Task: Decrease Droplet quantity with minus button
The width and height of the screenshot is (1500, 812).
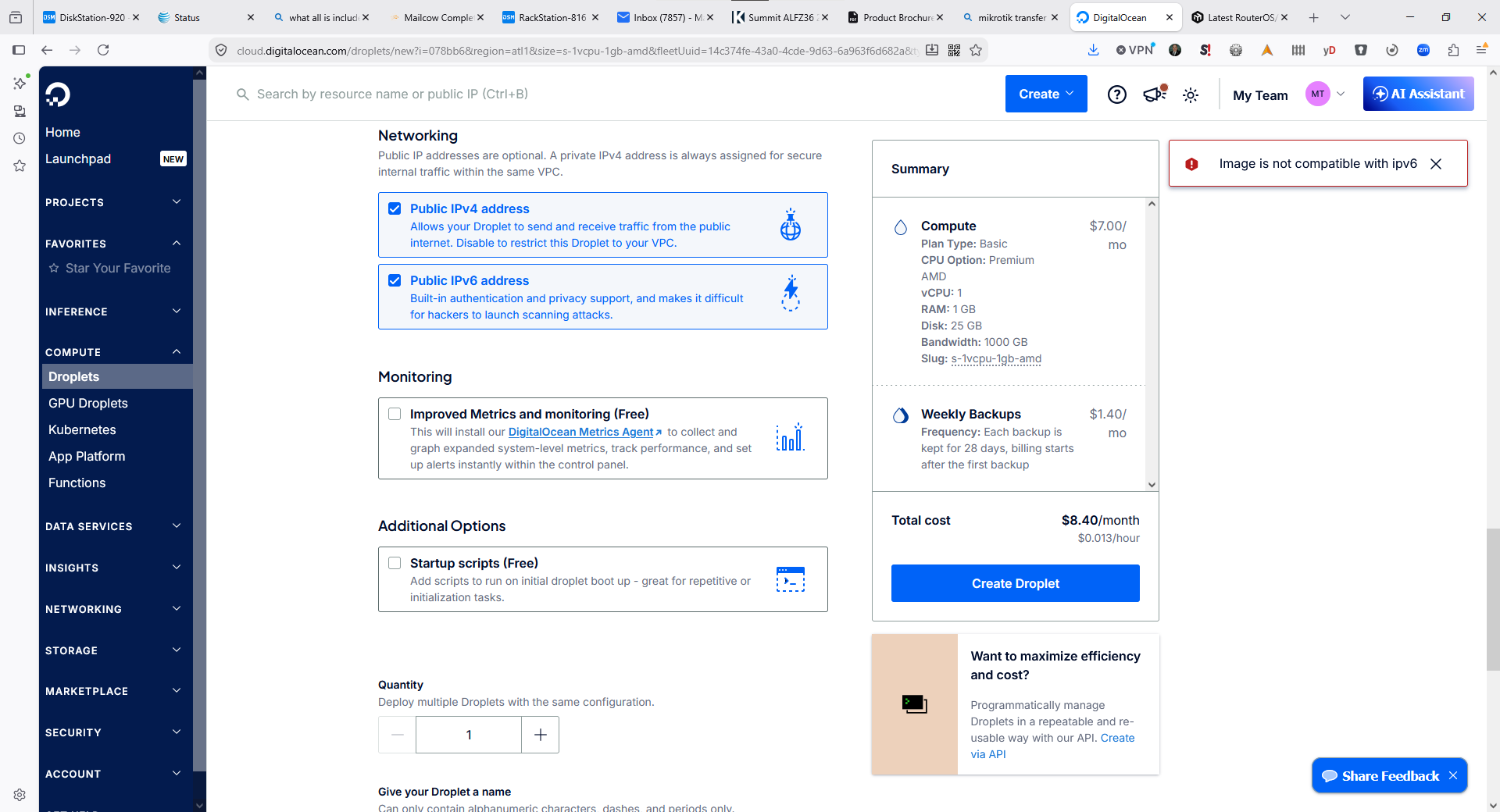Action: [397, 735]
